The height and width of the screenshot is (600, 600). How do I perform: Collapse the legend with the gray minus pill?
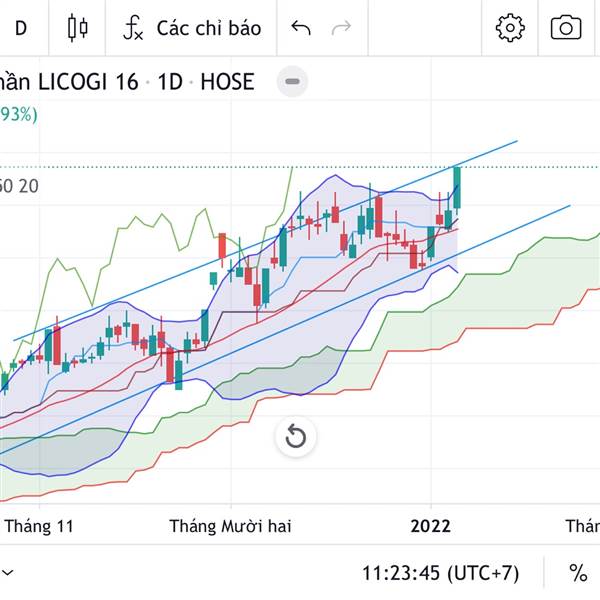tap(292, 82)
